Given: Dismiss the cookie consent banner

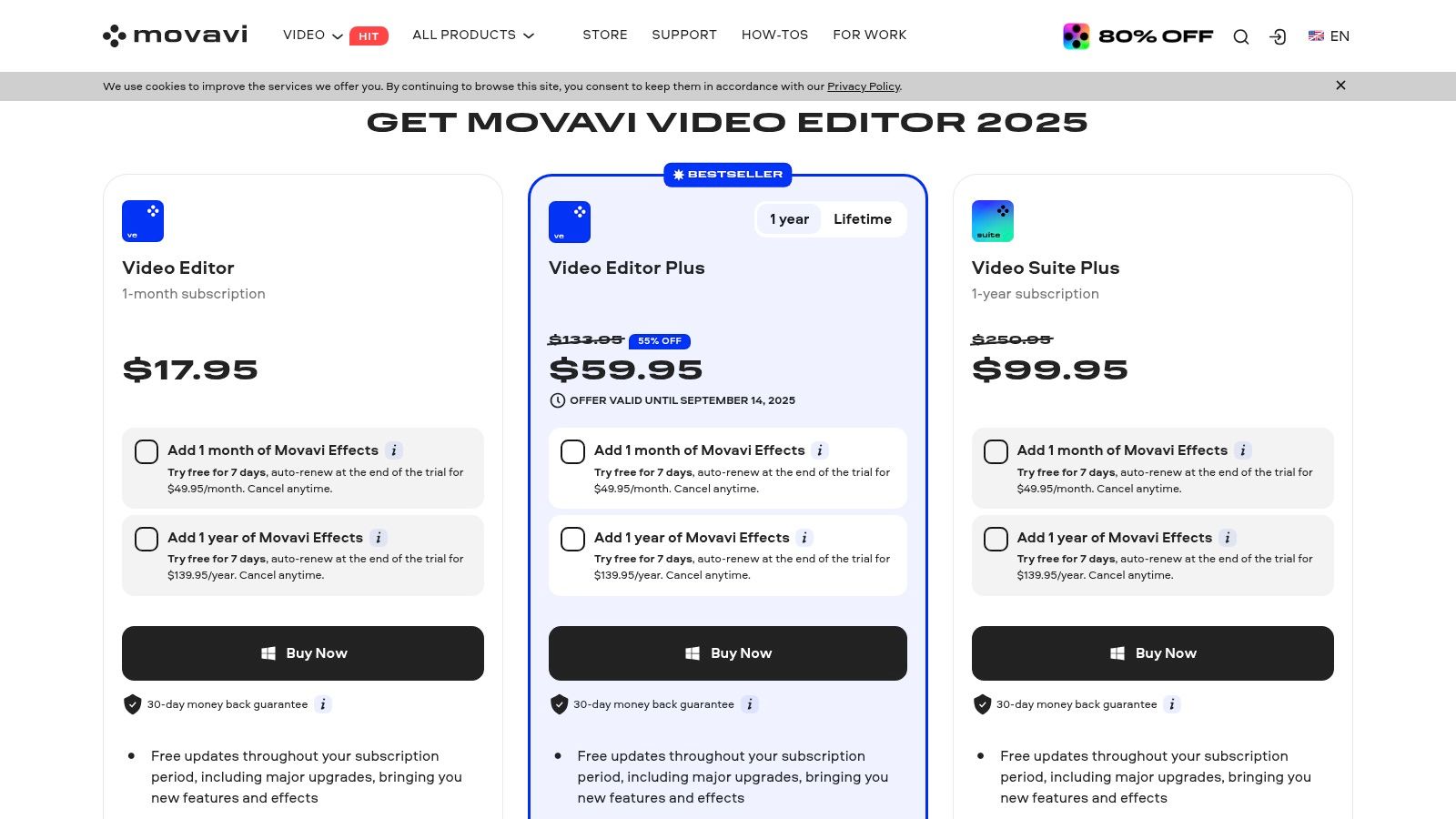Looking at the screenshot, I should pyautogui.click(x=1340, y=85).
